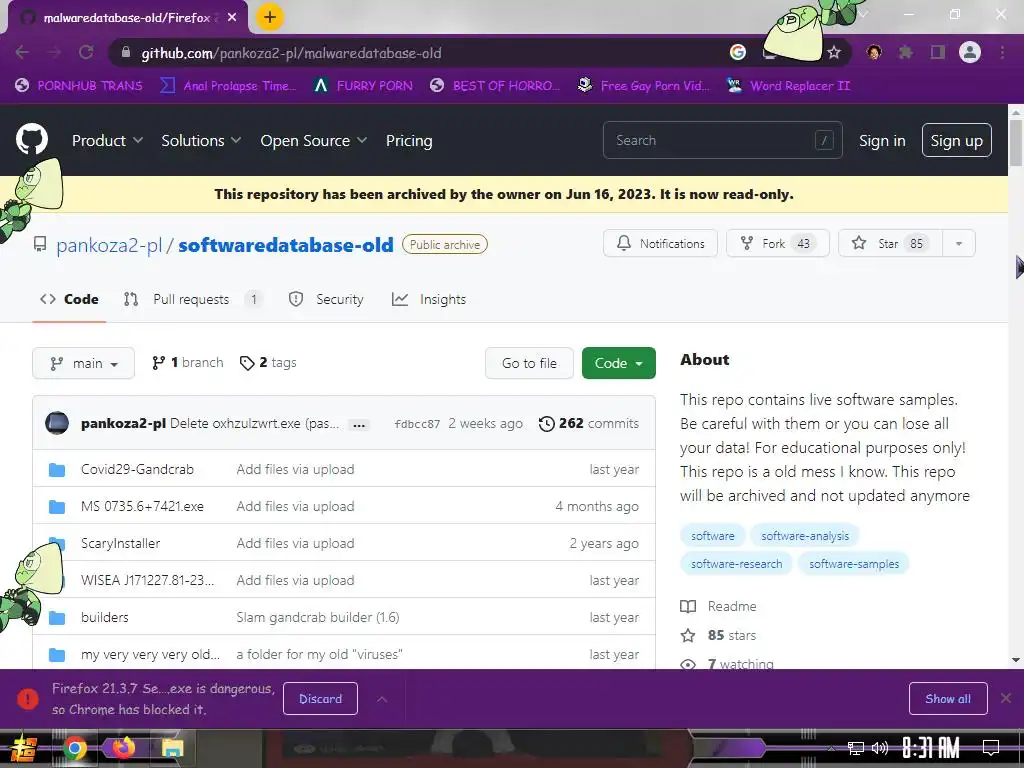Image resolution: width=1024 pixels, height=768 pixels.
Task: Click the Google icon in address bar
Action: pos(737,52)
